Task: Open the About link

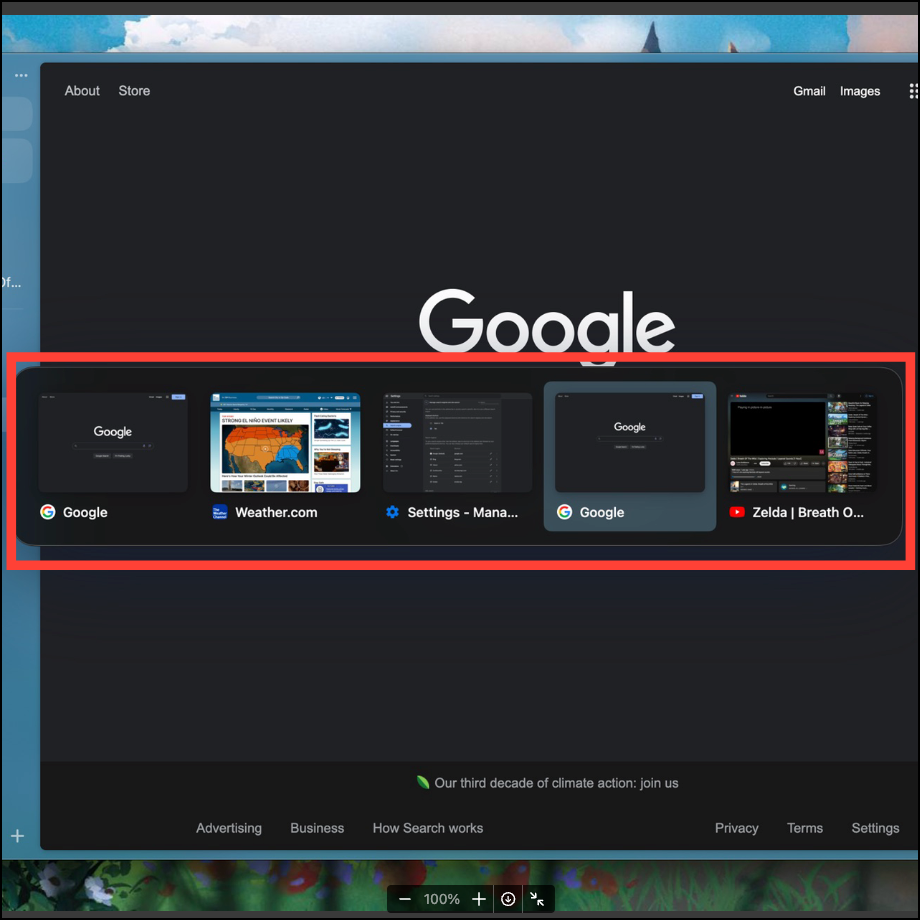Action: 82,91
